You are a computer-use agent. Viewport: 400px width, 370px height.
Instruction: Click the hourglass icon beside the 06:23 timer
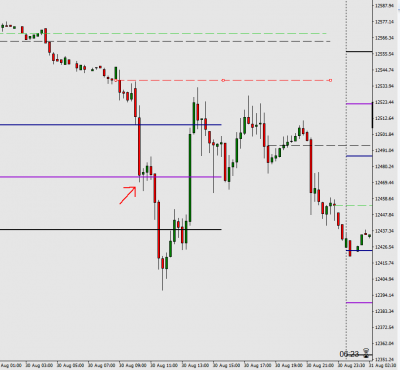(x=366, y=353)
